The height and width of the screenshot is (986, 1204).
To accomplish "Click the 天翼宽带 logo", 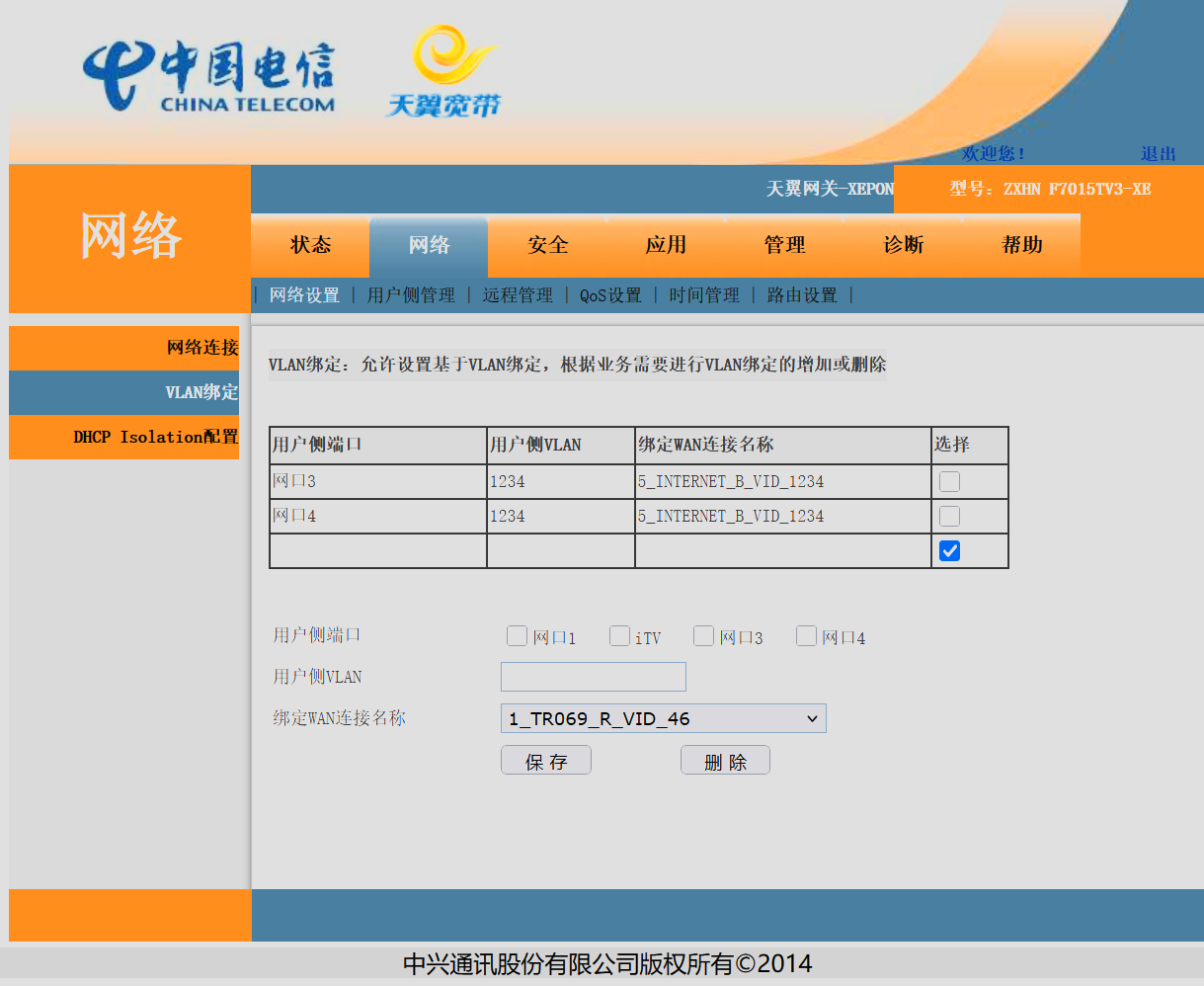I will (x=443, y=72).
